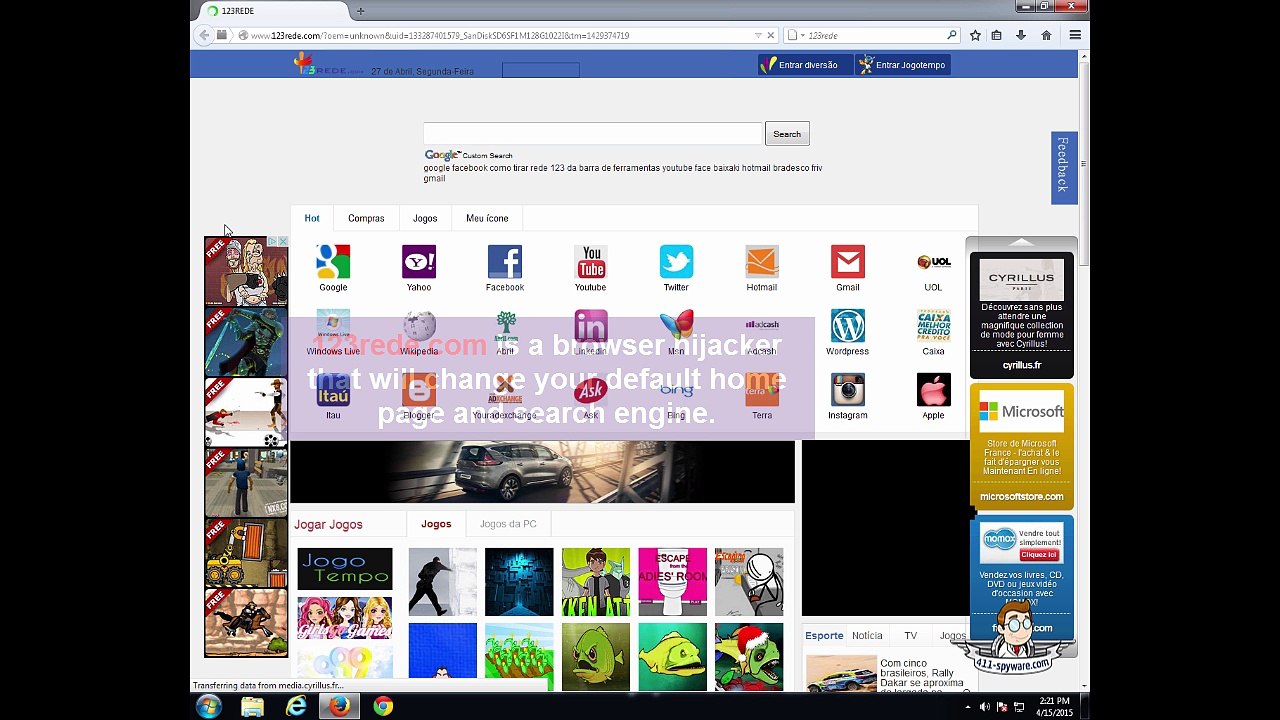The height and width of the screenshot is (720, 1280).
Task: Select the Esporte news tab
Action: (x=825, y=635)
